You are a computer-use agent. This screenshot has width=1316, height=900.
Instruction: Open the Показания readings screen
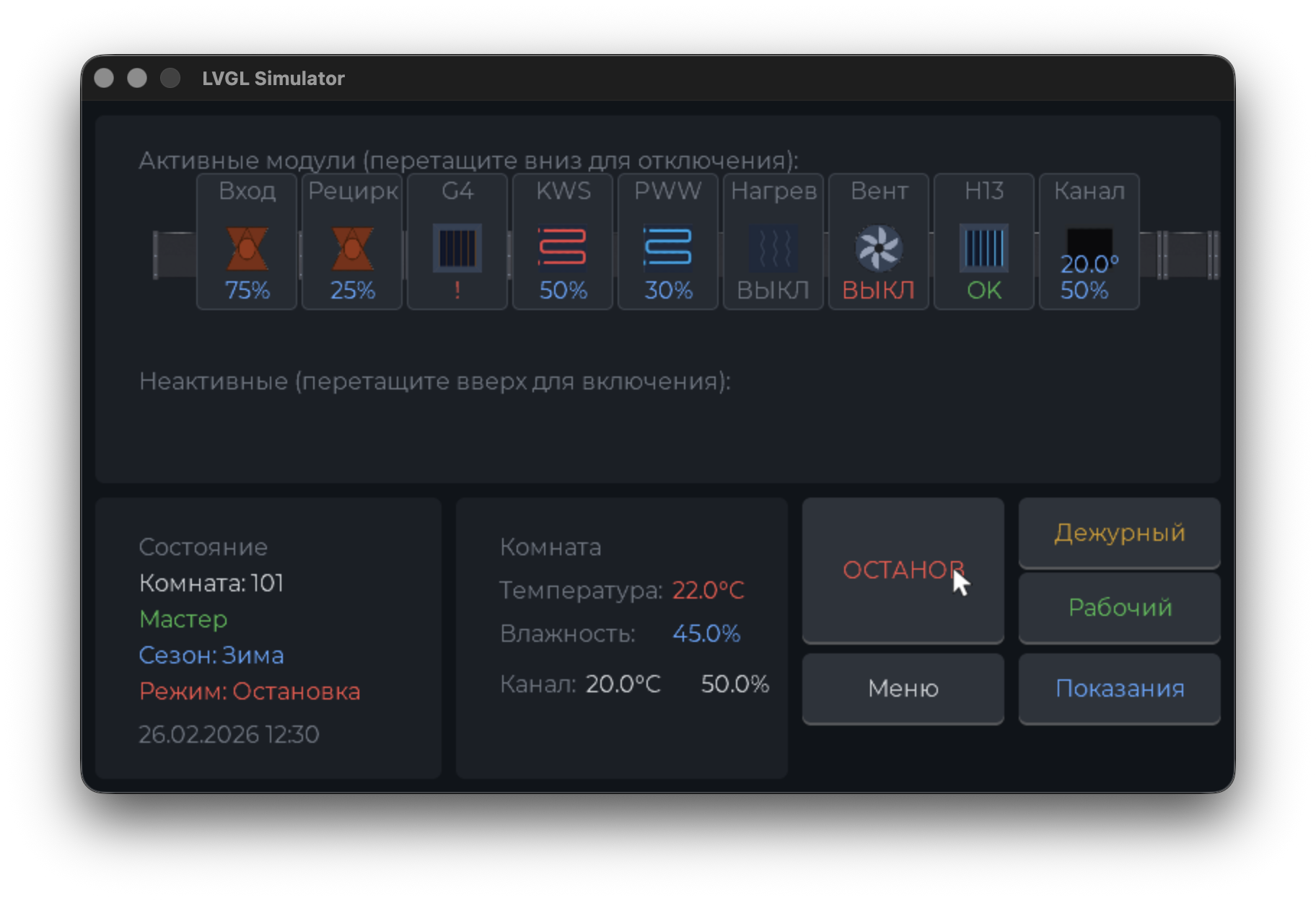(1119, 689)
